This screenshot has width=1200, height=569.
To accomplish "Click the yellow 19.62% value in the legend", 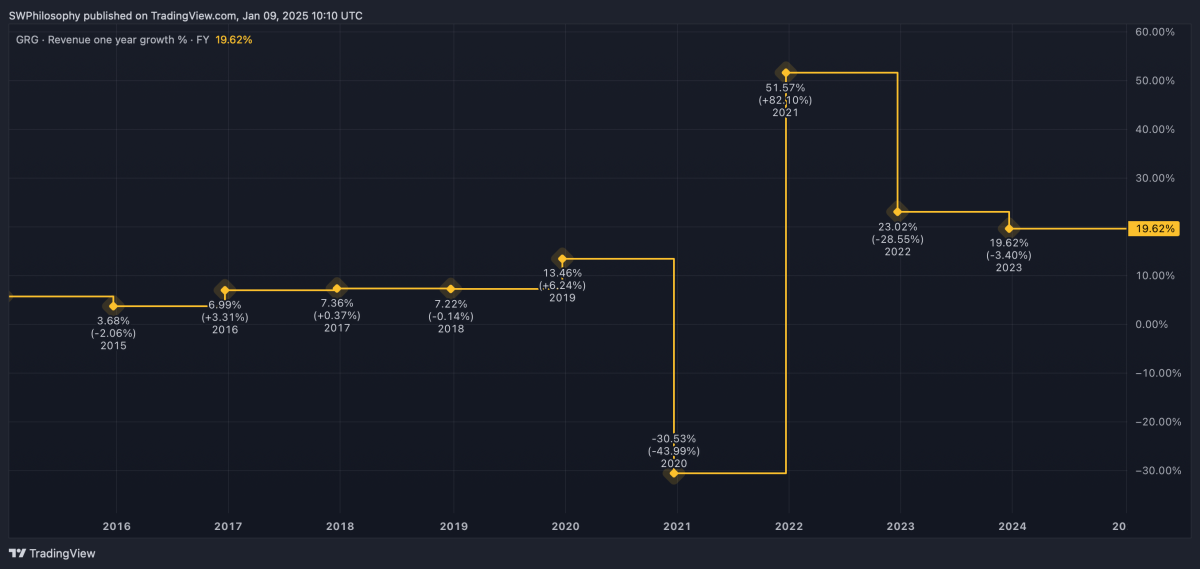I will coord(234,40).
